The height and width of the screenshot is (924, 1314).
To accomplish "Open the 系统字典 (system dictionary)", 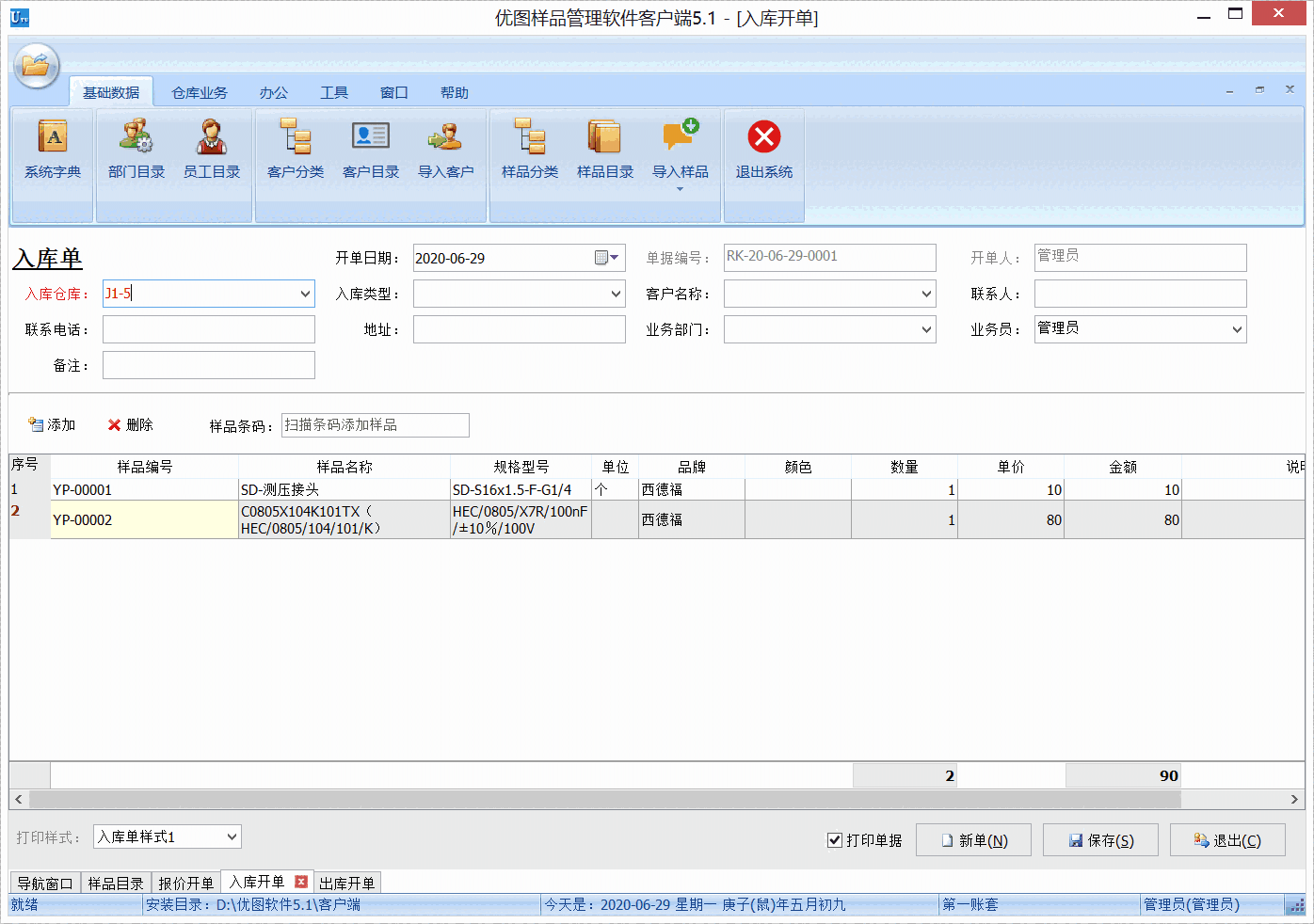I will (x=52, y=151).
